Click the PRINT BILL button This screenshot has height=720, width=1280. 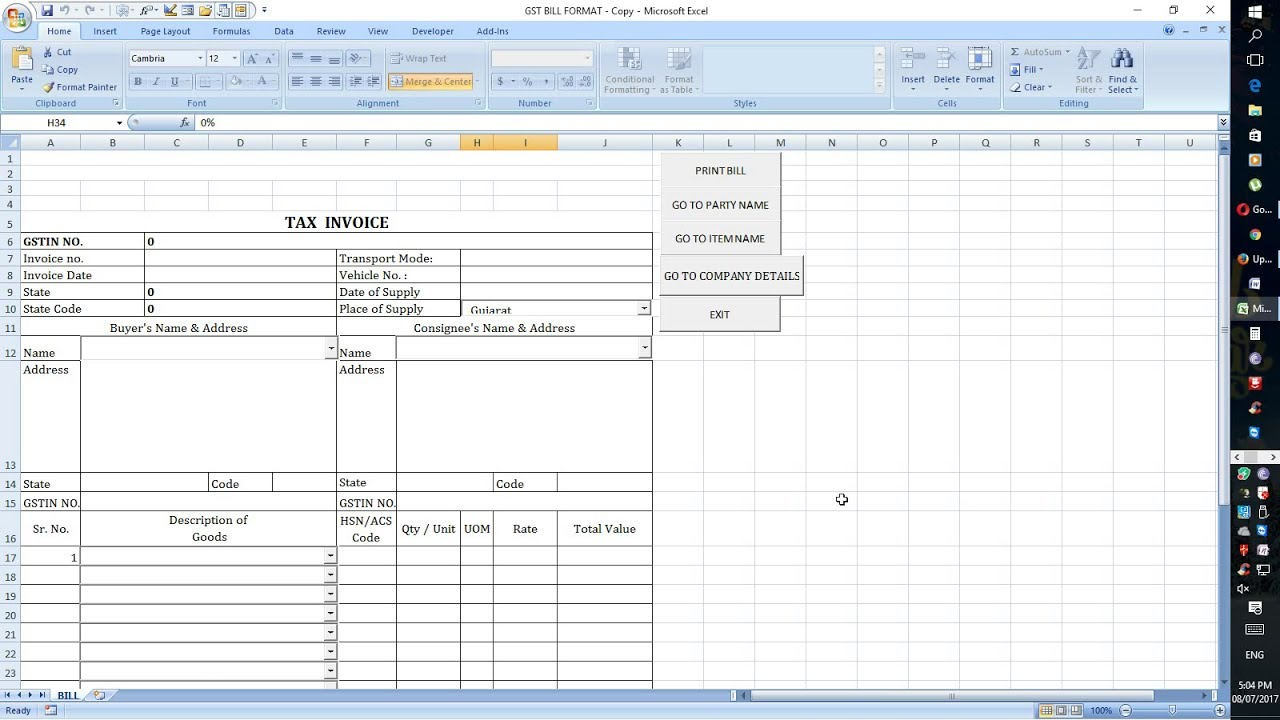[719, 170]
